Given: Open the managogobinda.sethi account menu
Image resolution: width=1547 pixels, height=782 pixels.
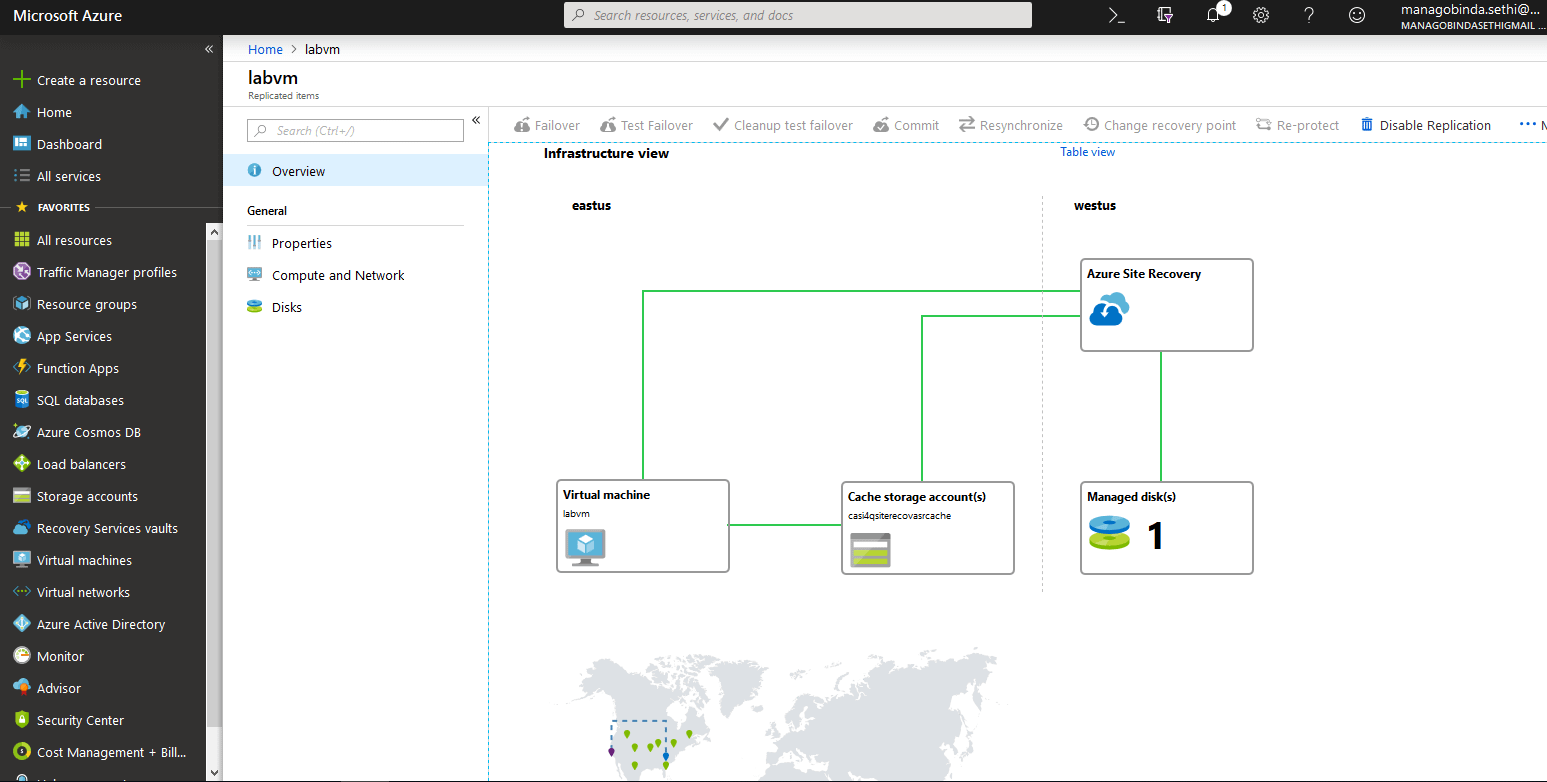Looking at the screenshot, I should coord(1472,16).
